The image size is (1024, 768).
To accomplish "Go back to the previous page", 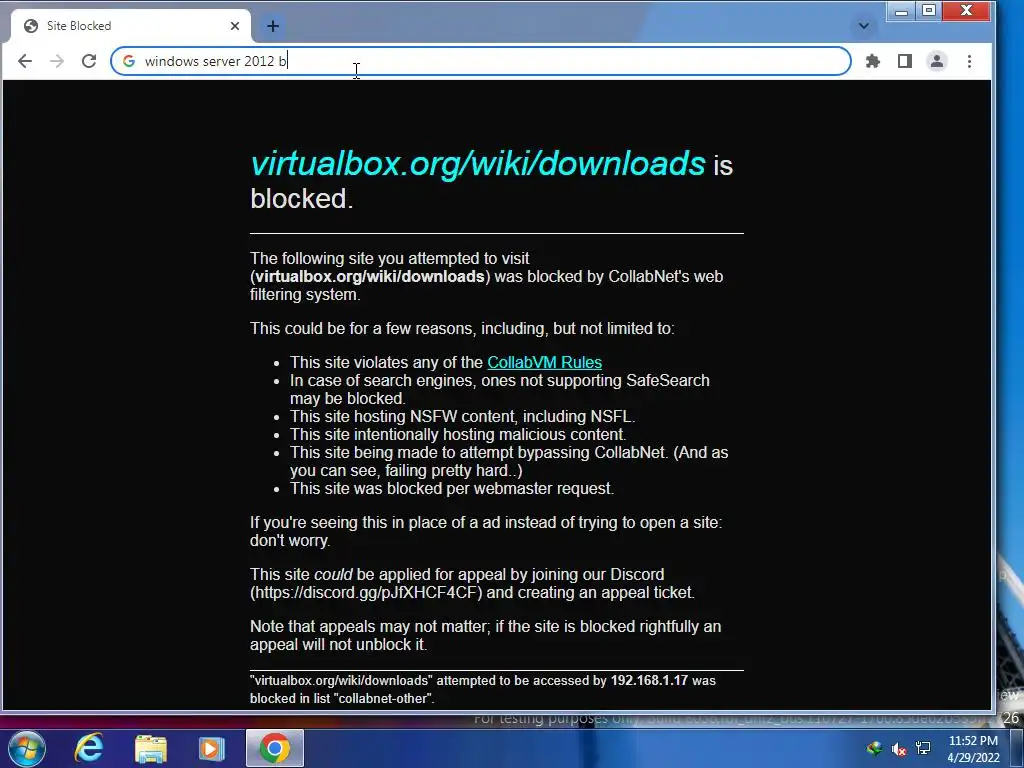I will pos(25,61).
